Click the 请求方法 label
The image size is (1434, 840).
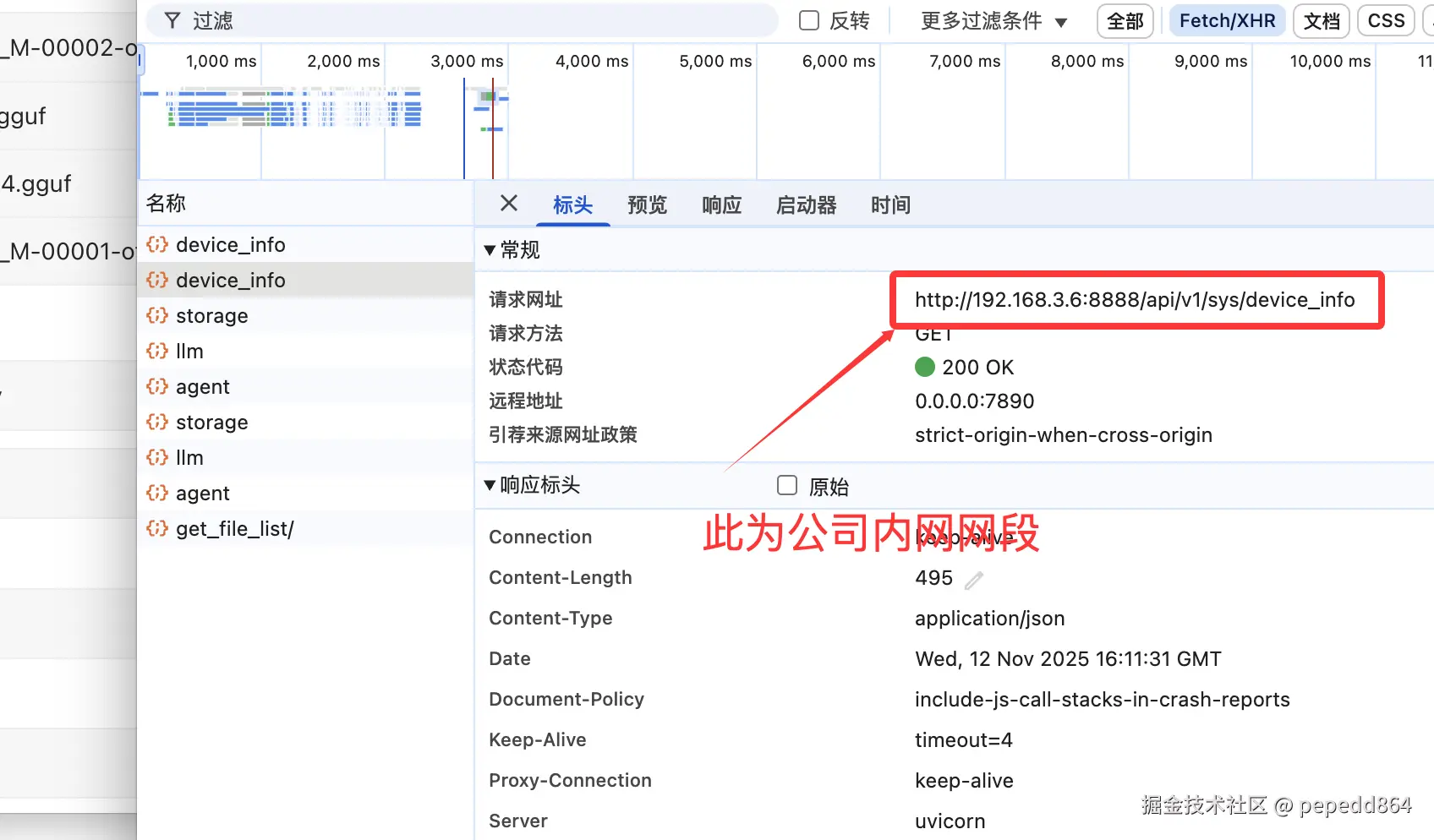(526, 334)
